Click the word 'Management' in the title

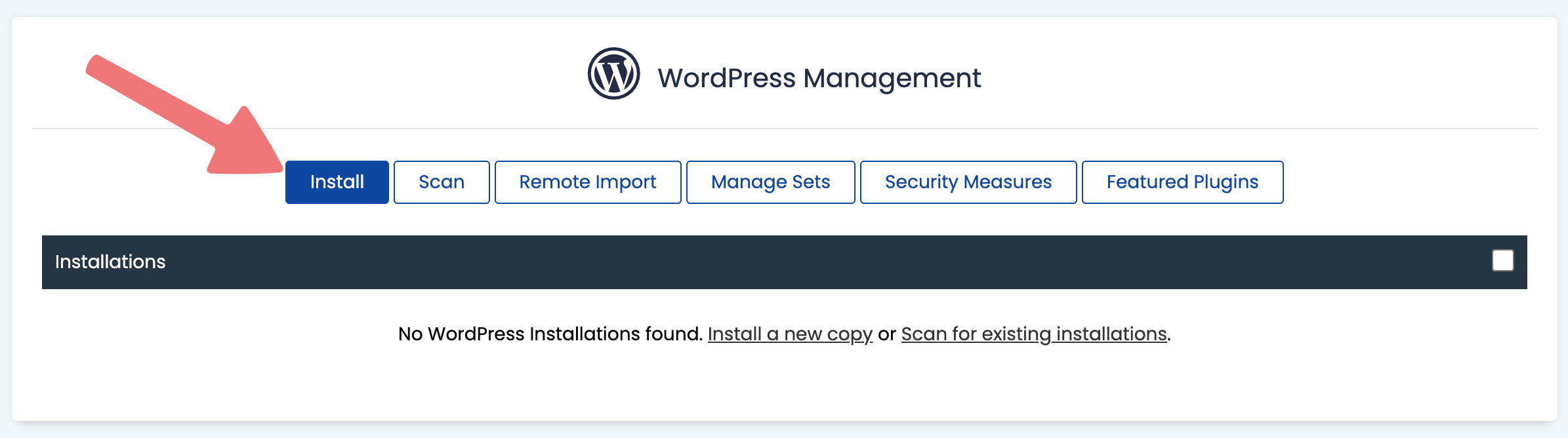tap(892, 79)
